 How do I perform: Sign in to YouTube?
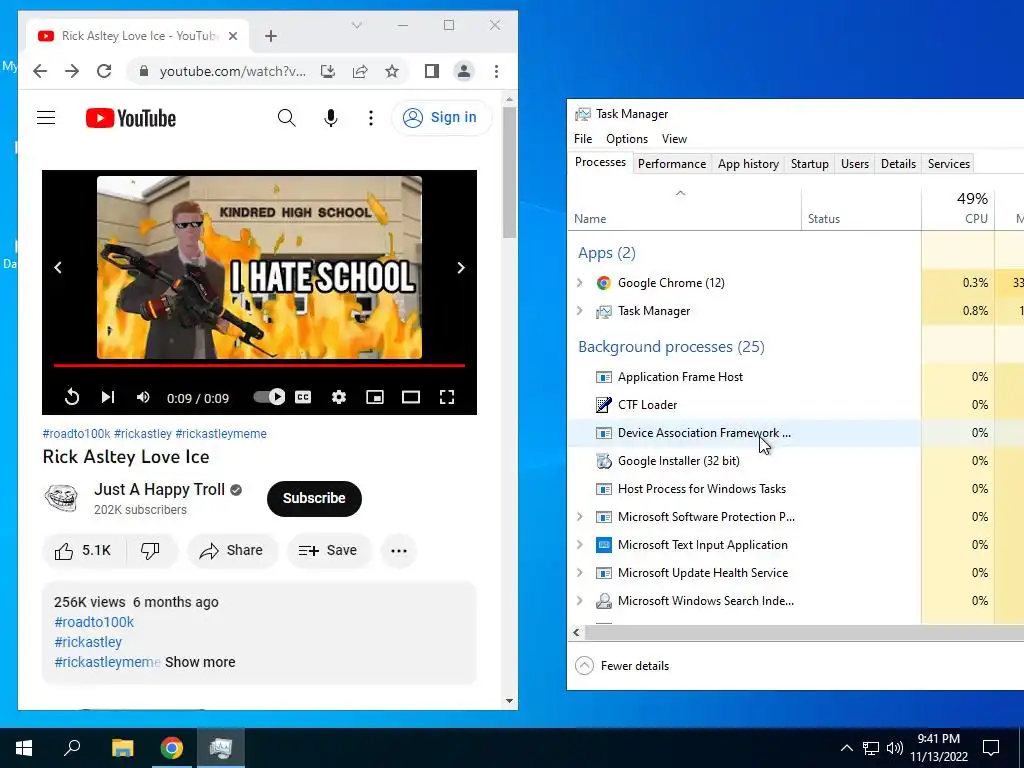point(441,118)
